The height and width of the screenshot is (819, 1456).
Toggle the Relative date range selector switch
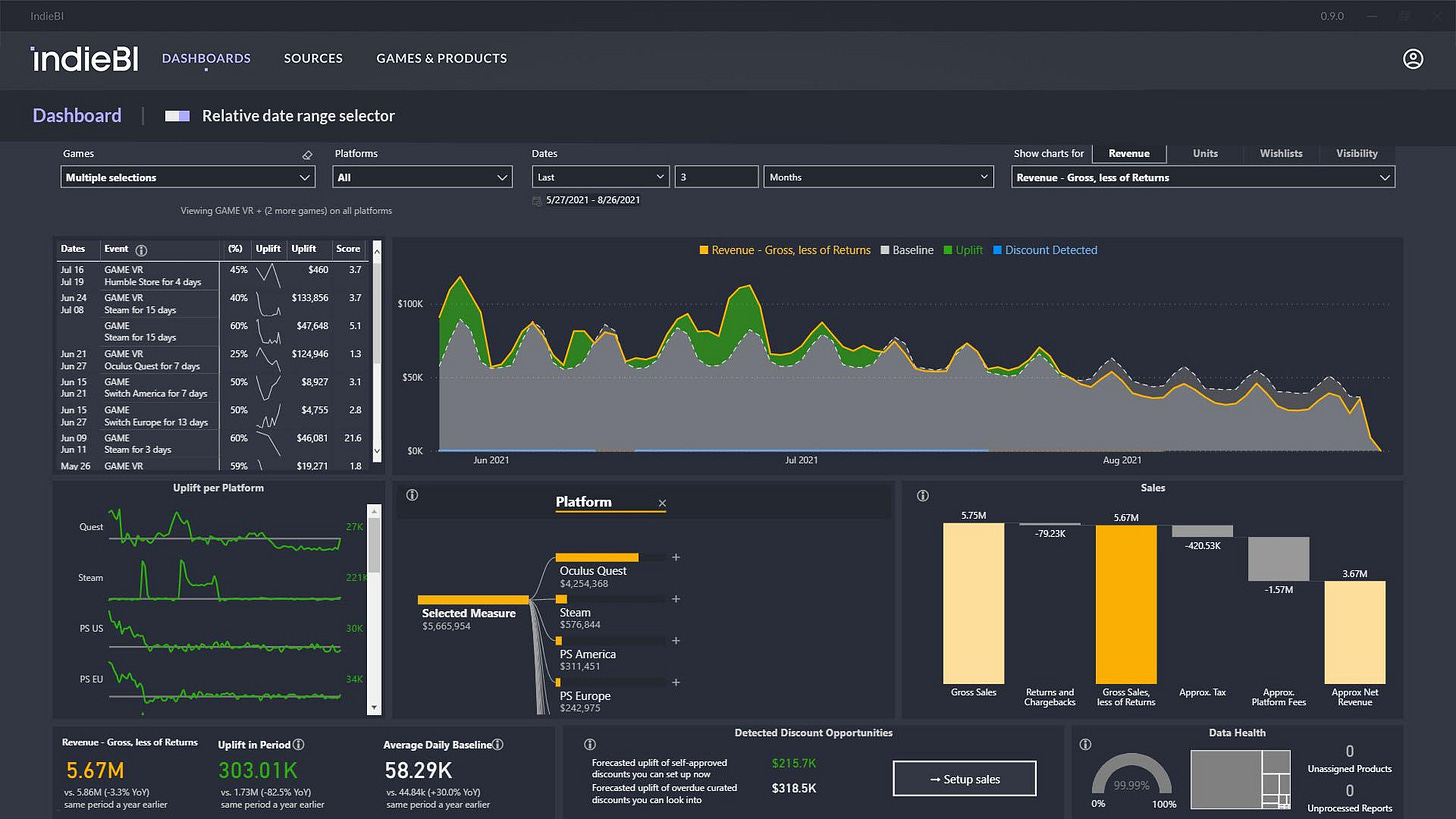point(177,116)
